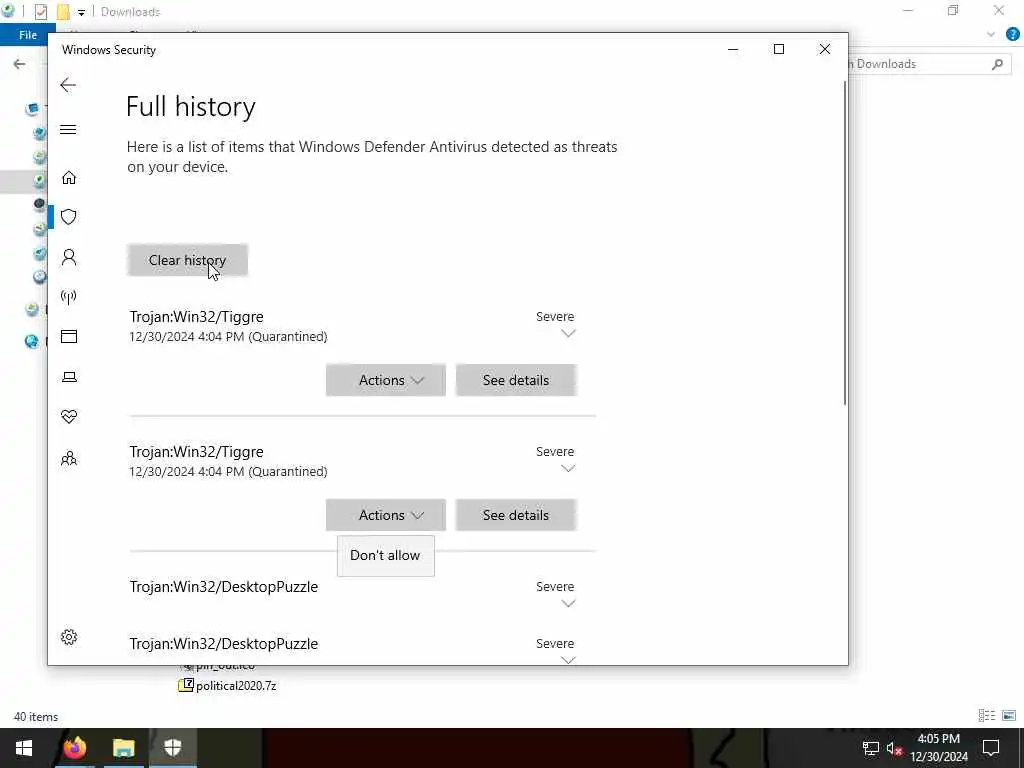See details of the first Trojan:Win32/Tiggre entry
Screen dimensions: 1024x768
coord(516,380)
